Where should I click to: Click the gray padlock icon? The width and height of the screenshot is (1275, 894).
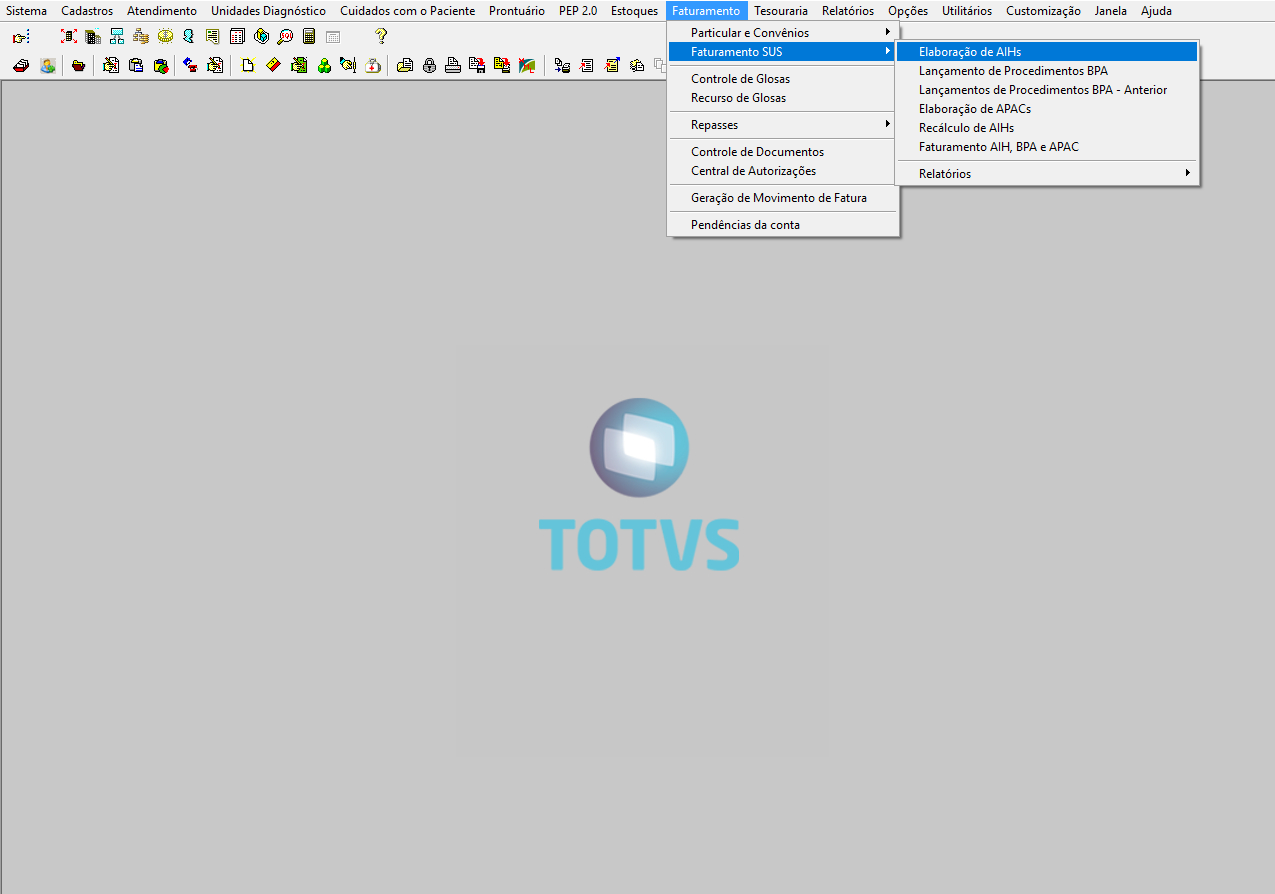coord(429,65)
